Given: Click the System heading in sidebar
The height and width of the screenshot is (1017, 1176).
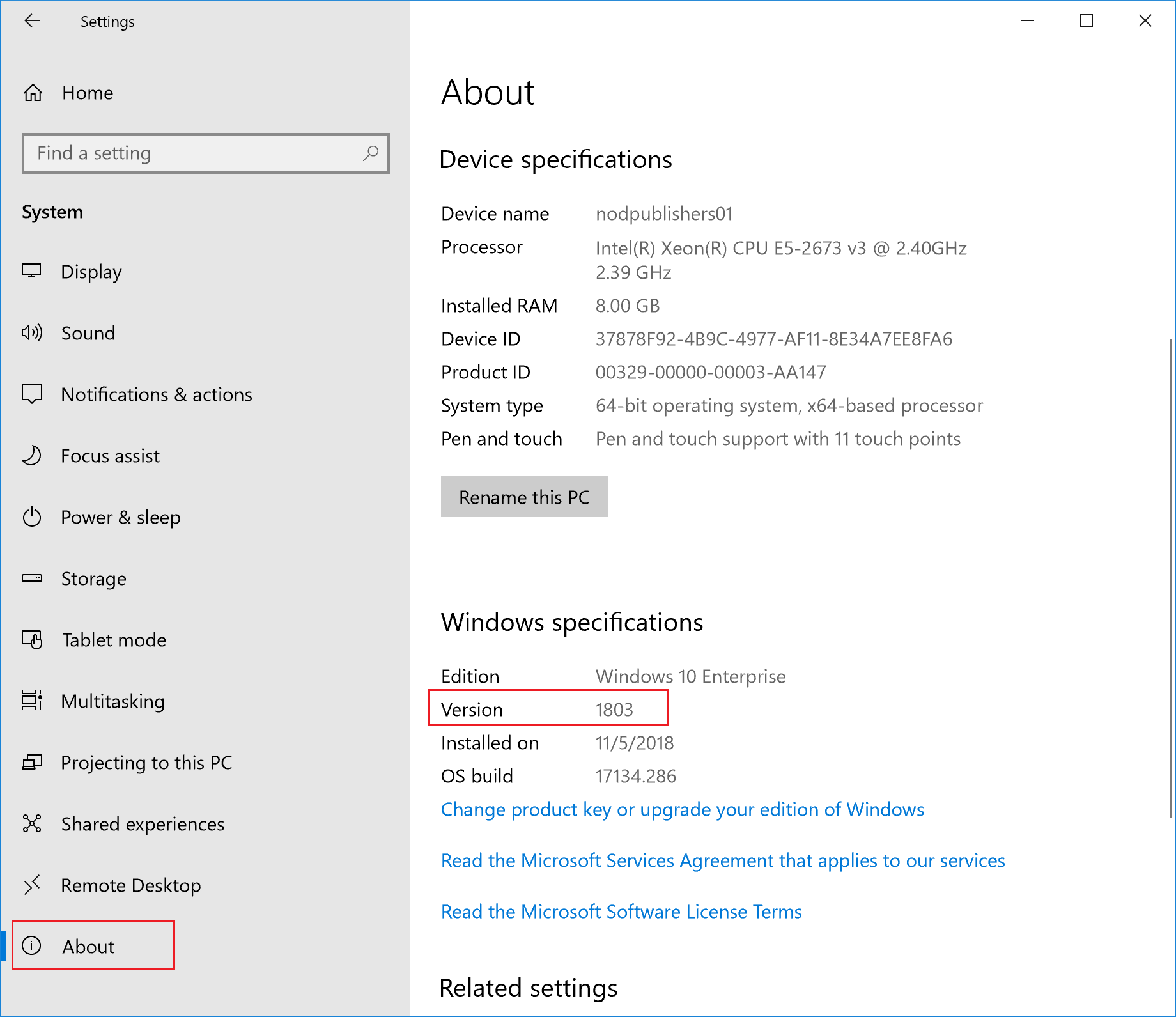Looking at the screenshot, I should coord(52,212).
